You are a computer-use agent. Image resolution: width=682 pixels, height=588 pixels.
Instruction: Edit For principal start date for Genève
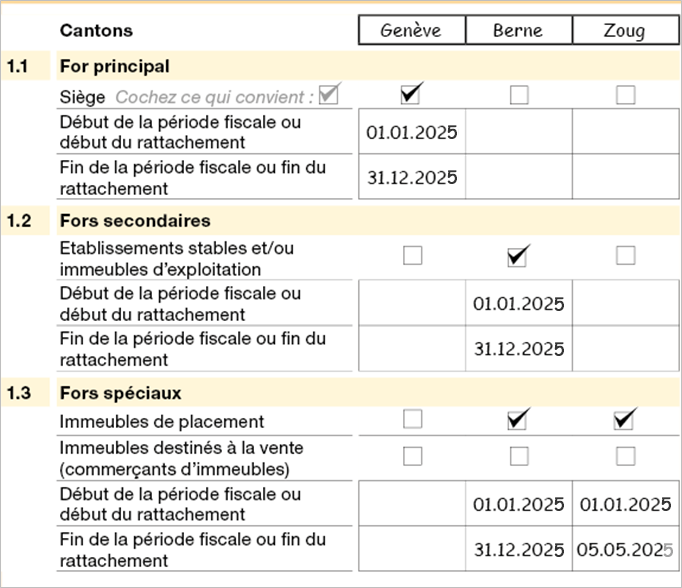point(412,133)
